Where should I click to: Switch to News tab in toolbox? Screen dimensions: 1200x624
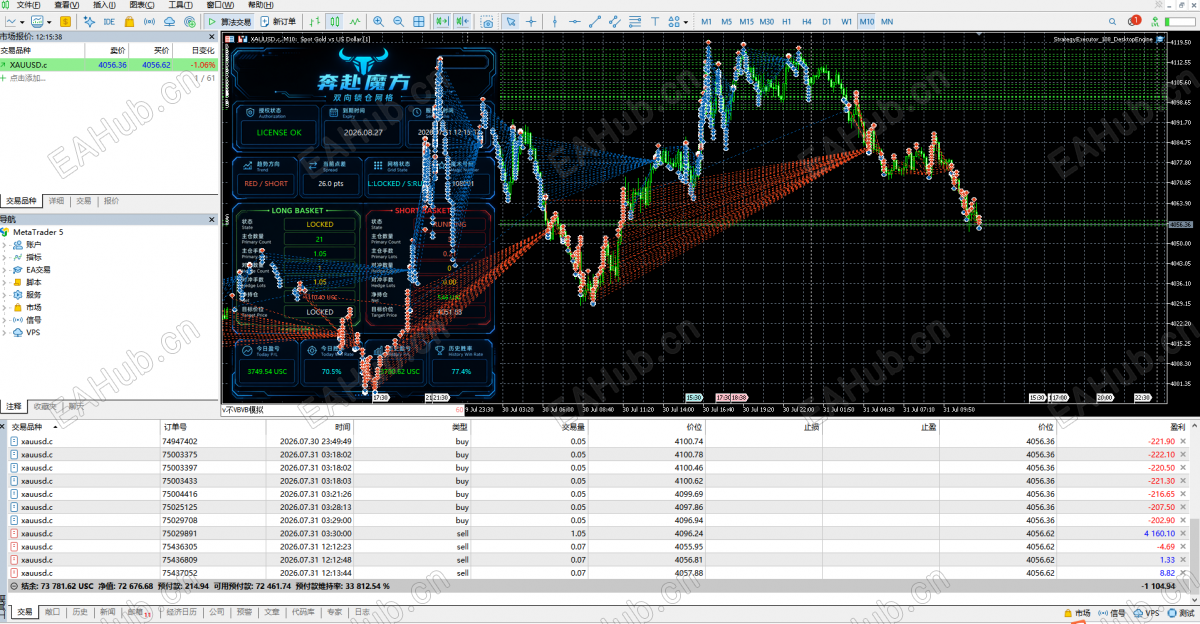(107, 612)
